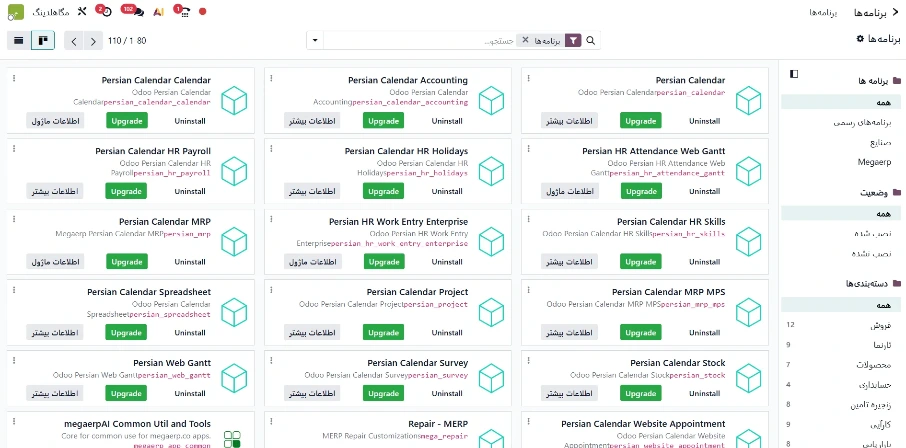Open Persian Calendar Survey three-dot menu
This screenshot has height=448, width=906.
pos(272,361)
